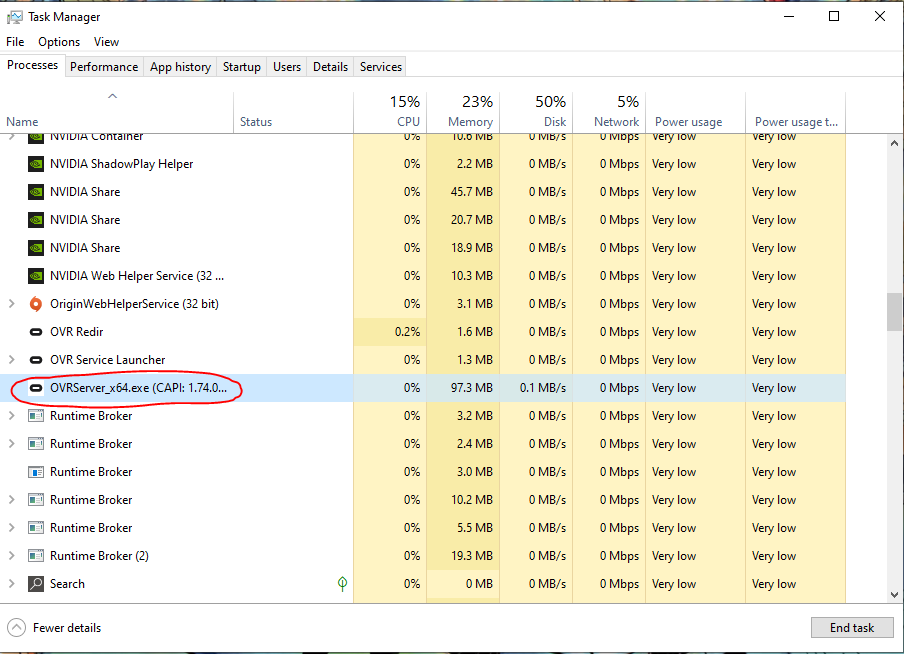Sort by the Disk column header

coord(536,112)
